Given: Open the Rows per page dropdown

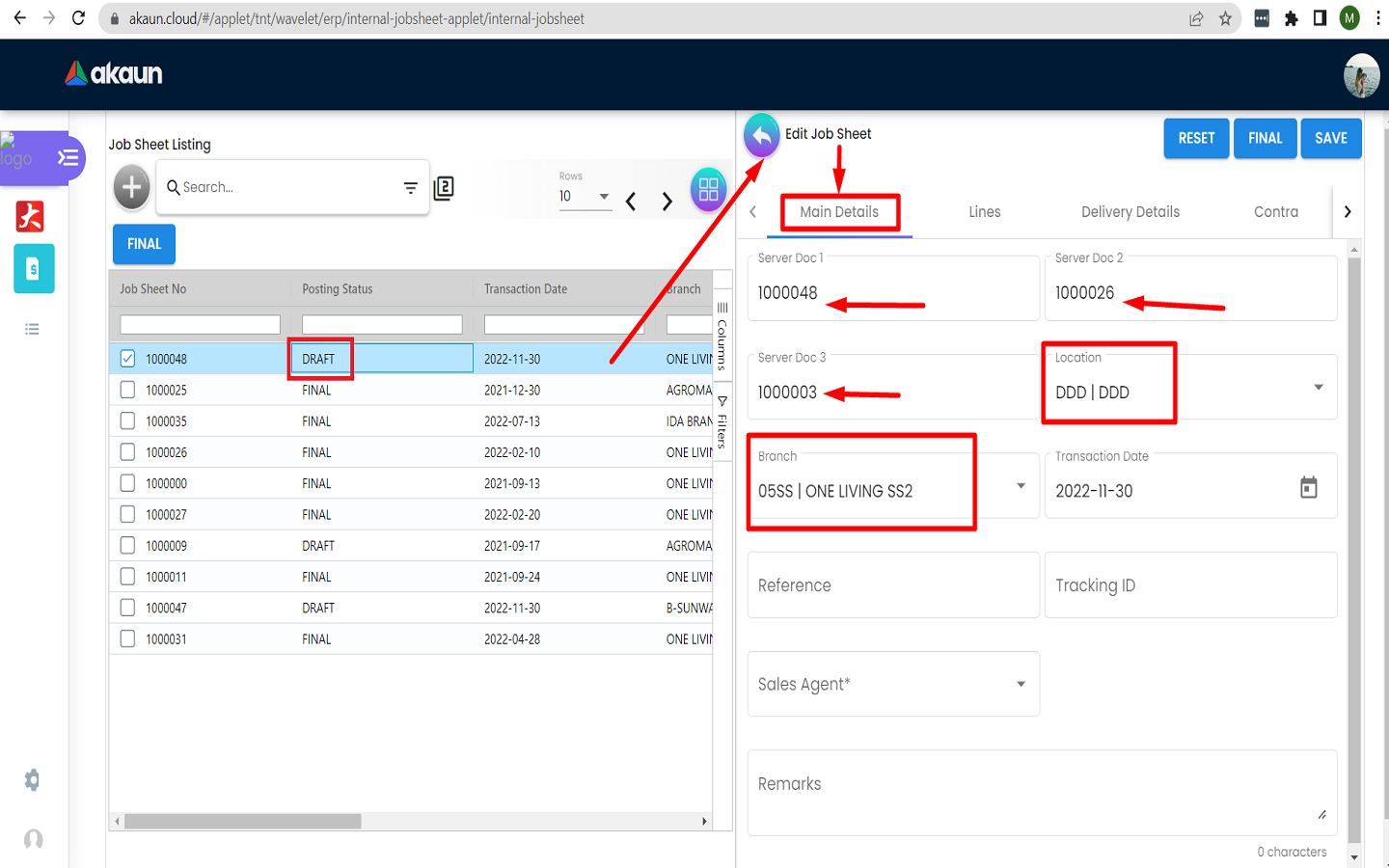Looking at the screenshot, I should point(604,196).
